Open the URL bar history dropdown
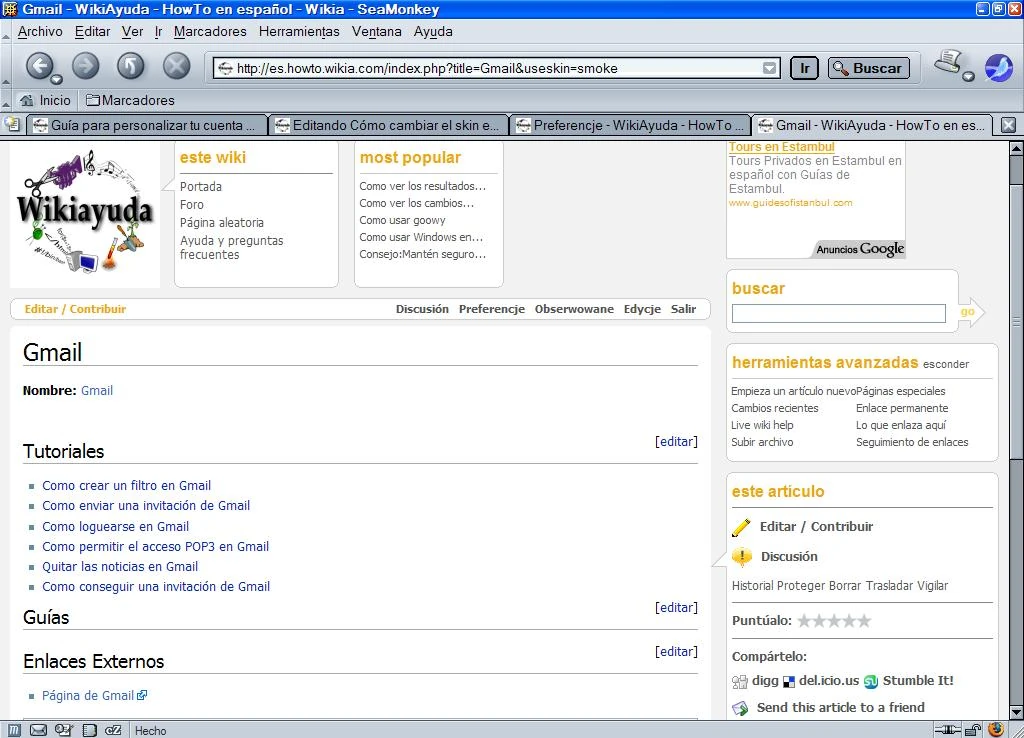 (x=769, y=68)
